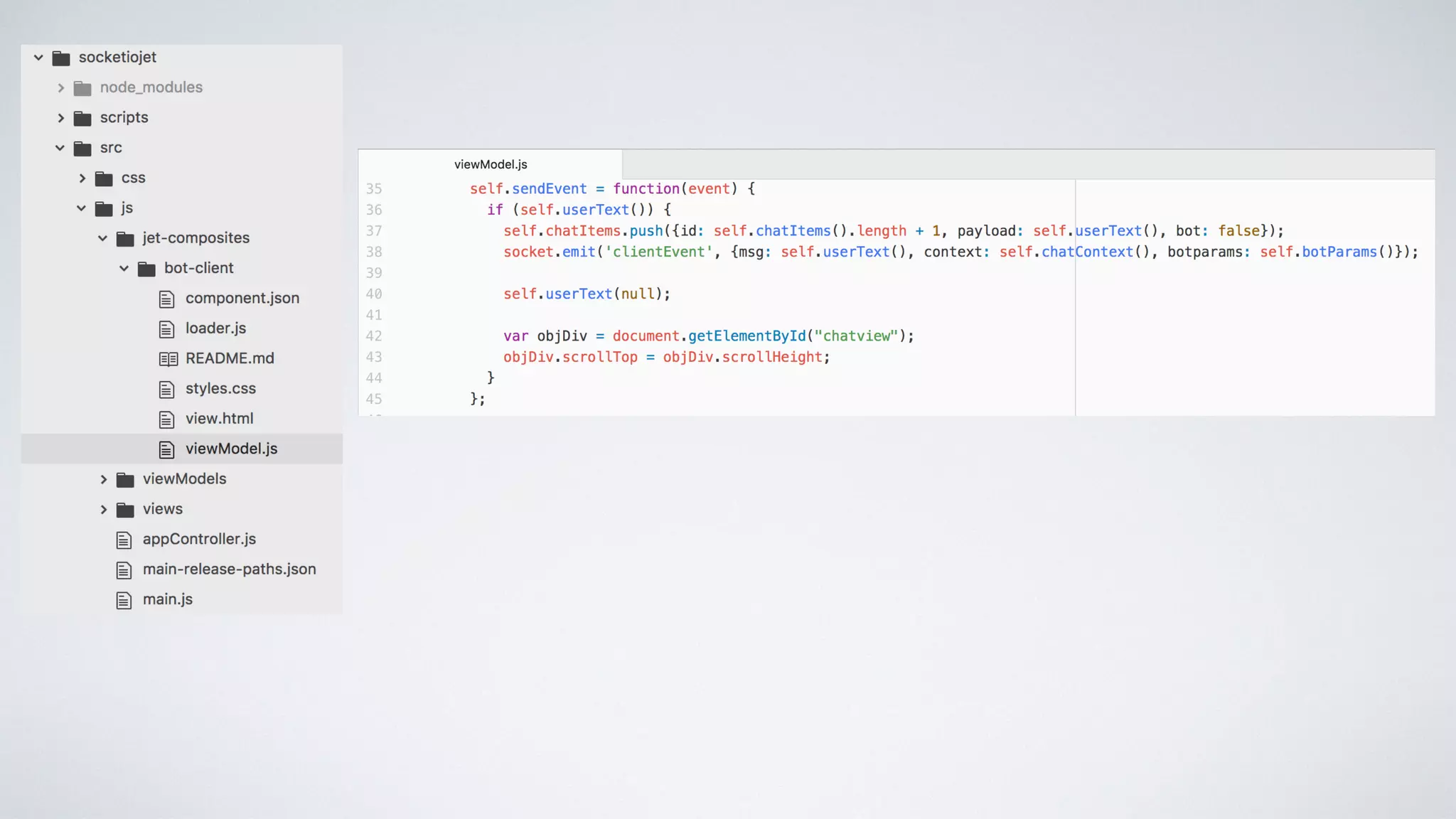Click the README.md book icon
The height and width of the screenshot is (819, 1456).
click(x=168, y=359)
